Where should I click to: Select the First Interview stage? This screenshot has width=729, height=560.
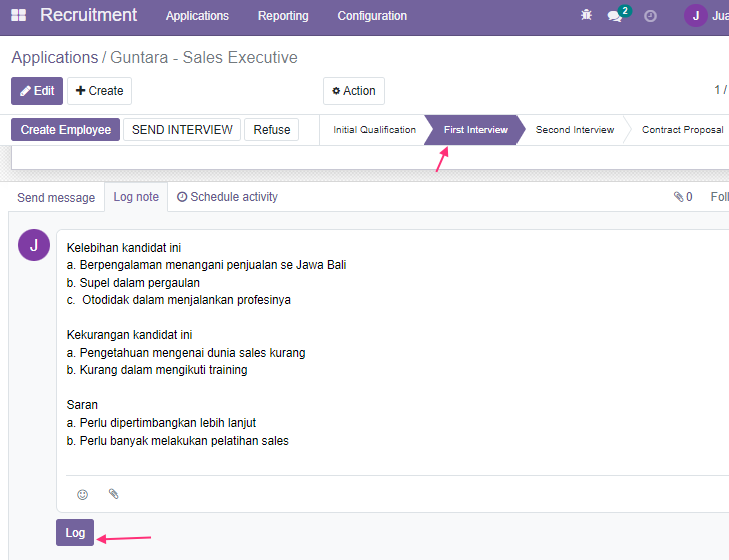[475, 130]
